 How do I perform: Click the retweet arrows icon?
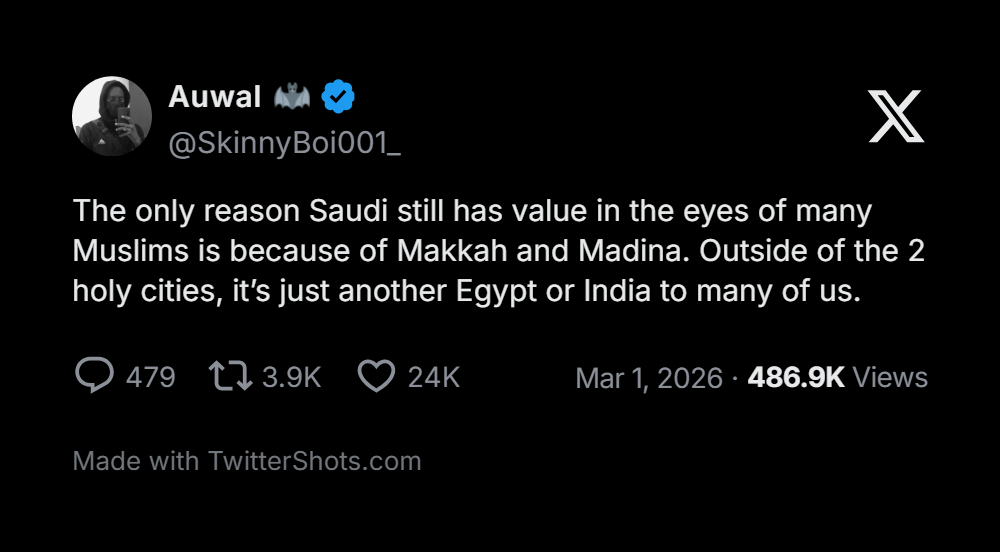pyautogui.click(x=229, y=376)
